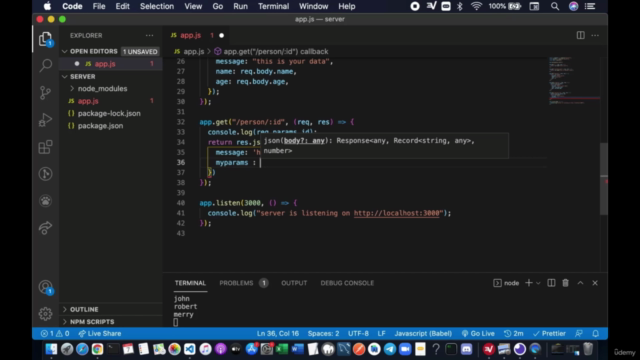Click the 2m timer status item
Screen dimensions: 640x360
point(514,333)
